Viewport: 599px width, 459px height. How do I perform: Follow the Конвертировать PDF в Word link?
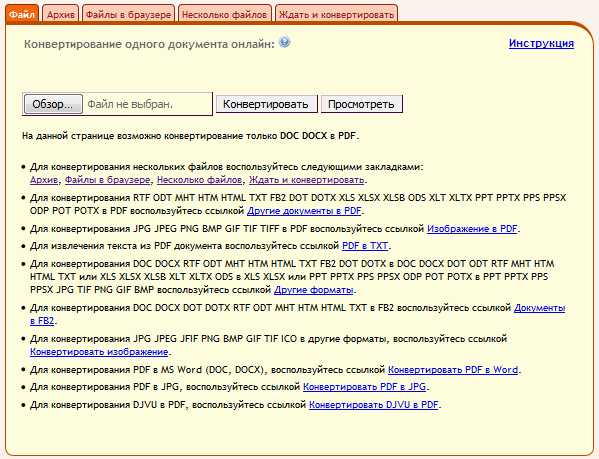coord(453,370)
